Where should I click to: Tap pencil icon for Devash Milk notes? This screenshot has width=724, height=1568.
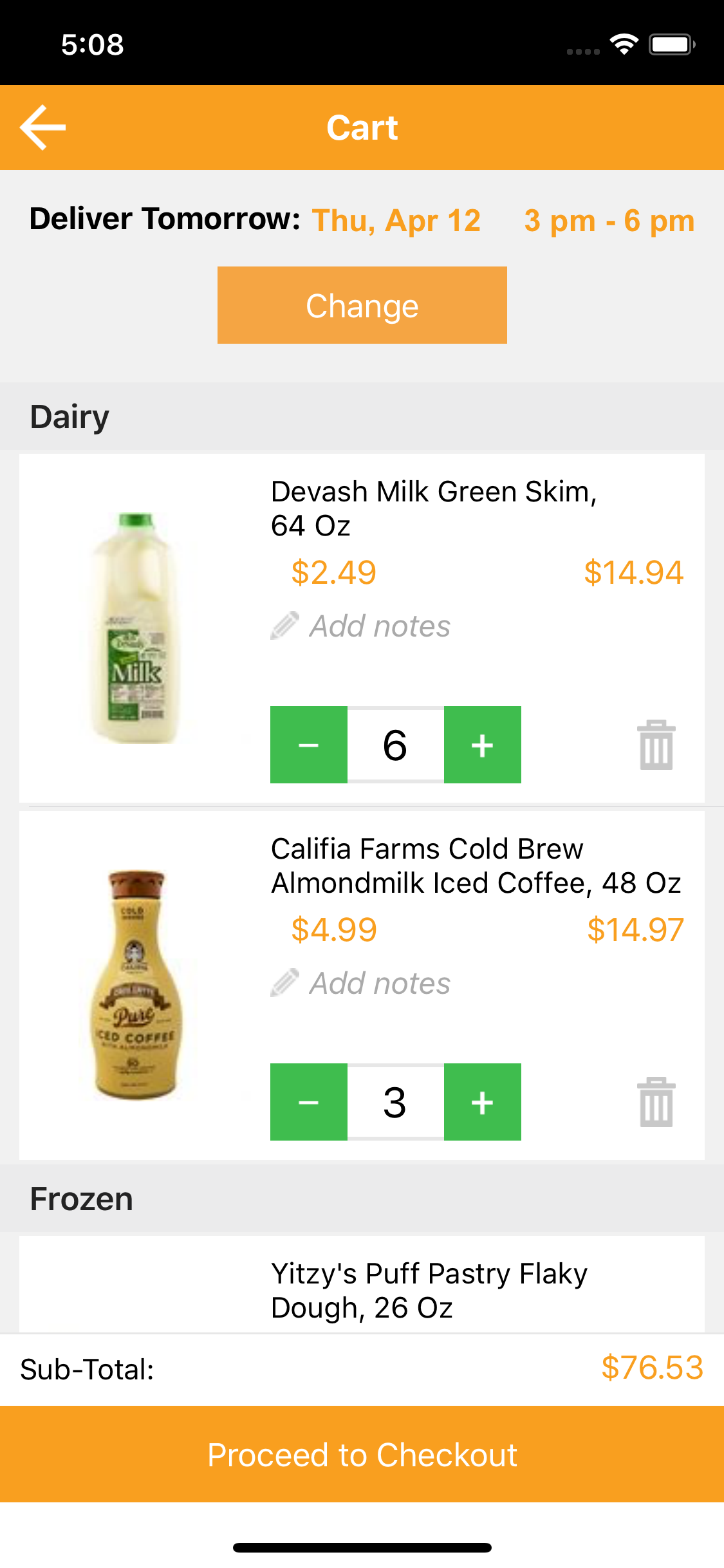284,626
